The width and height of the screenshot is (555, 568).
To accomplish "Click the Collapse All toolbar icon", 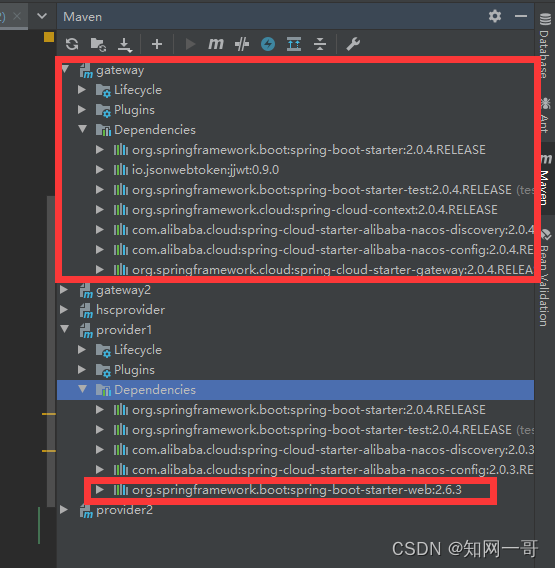I will (x=320, y=44).
